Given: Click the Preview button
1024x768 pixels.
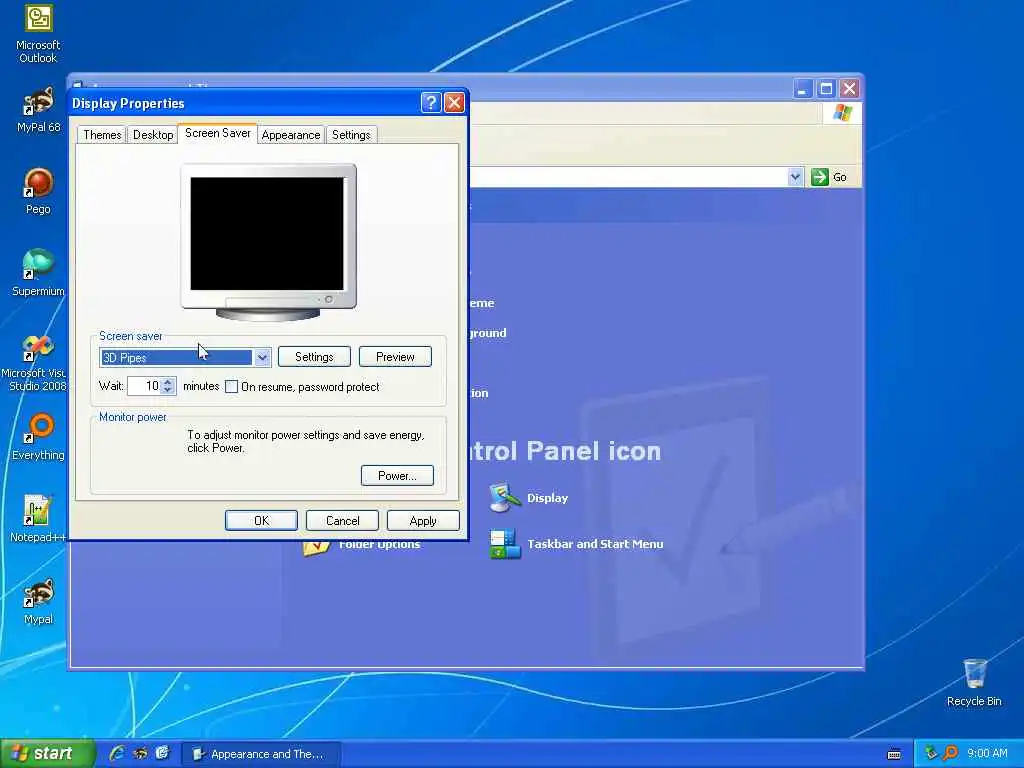Looking at the screenshot, I should point(395,357).
